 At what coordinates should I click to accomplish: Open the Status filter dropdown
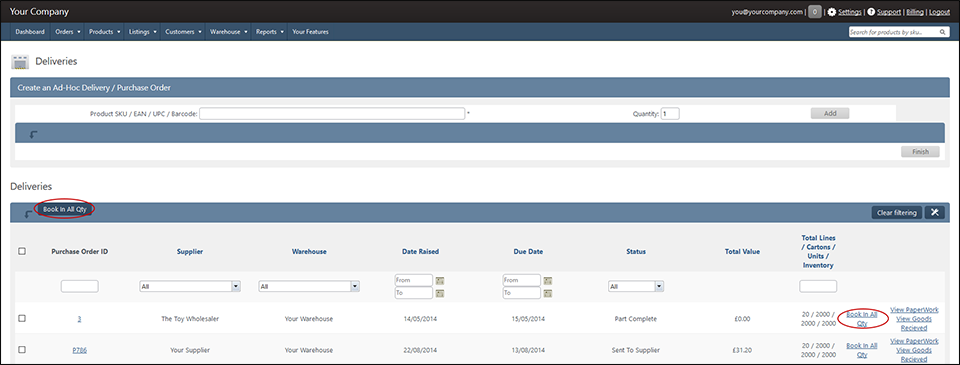[x=636, y=286]
